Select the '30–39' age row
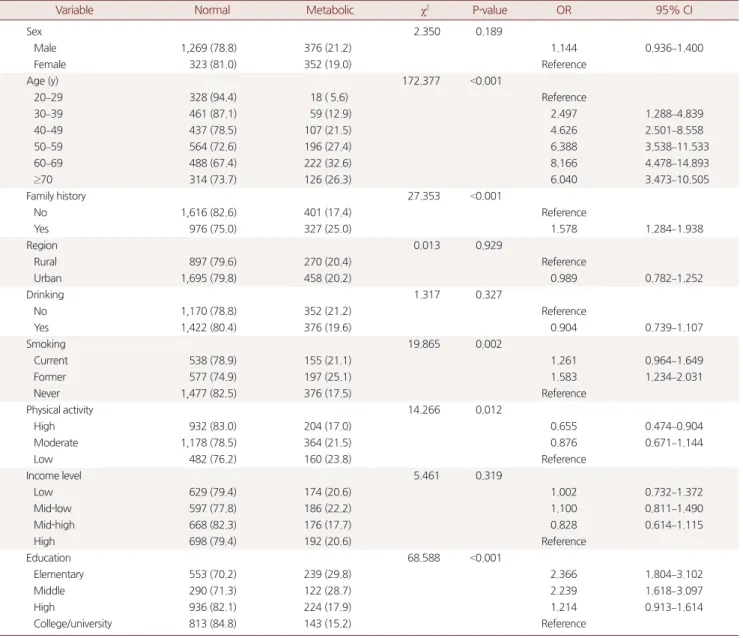This screenshot has height=638, width=743. pyautogui.click(x=48, y=114)
